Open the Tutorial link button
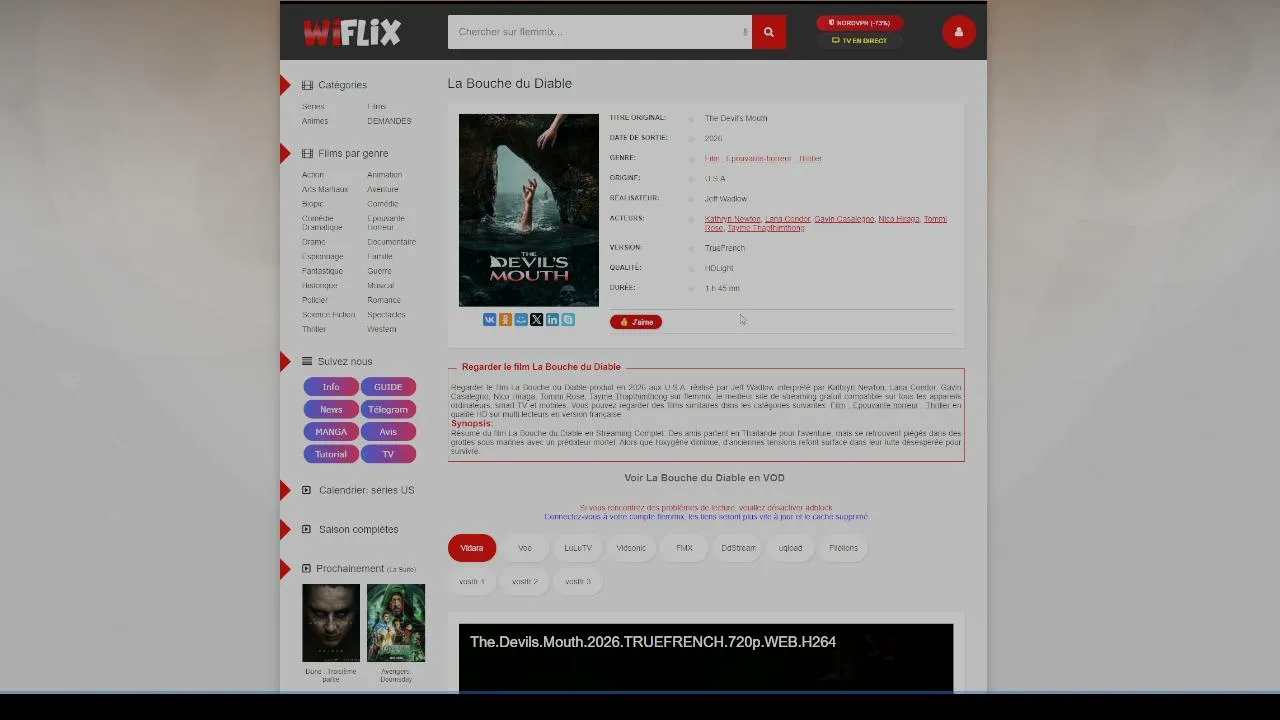The image size is (1280, 720). (x=331, y=454)
